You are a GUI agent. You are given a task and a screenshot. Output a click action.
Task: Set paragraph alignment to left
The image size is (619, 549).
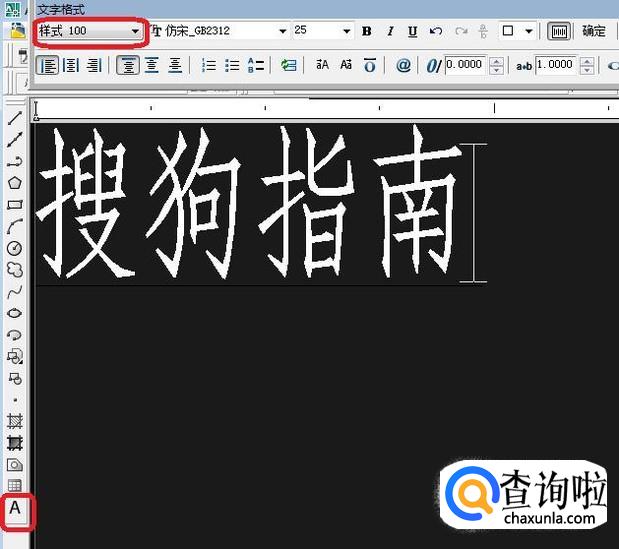(48, 65)
